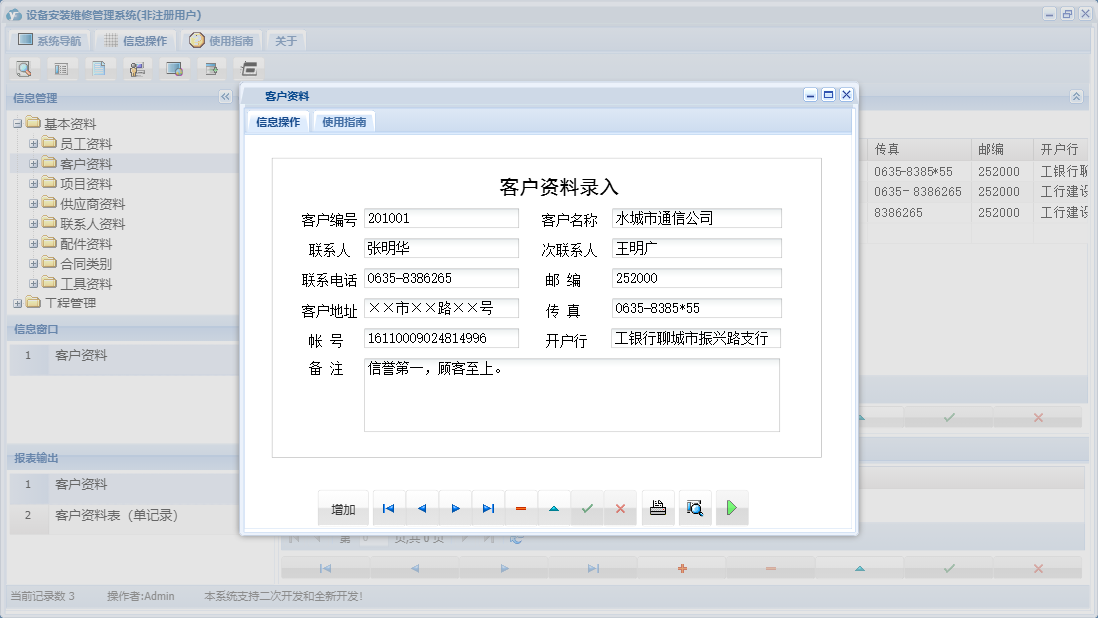Open the report list icon in the toolbar
This screenshot has width=1098, height=618.
click(x=61, y=68)
